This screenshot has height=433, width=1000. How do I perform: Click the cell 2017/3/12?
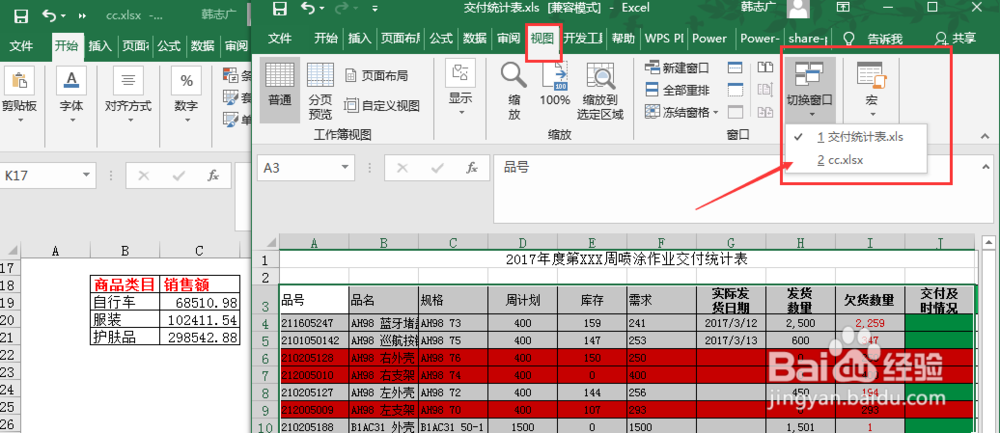tap(731, 323)
